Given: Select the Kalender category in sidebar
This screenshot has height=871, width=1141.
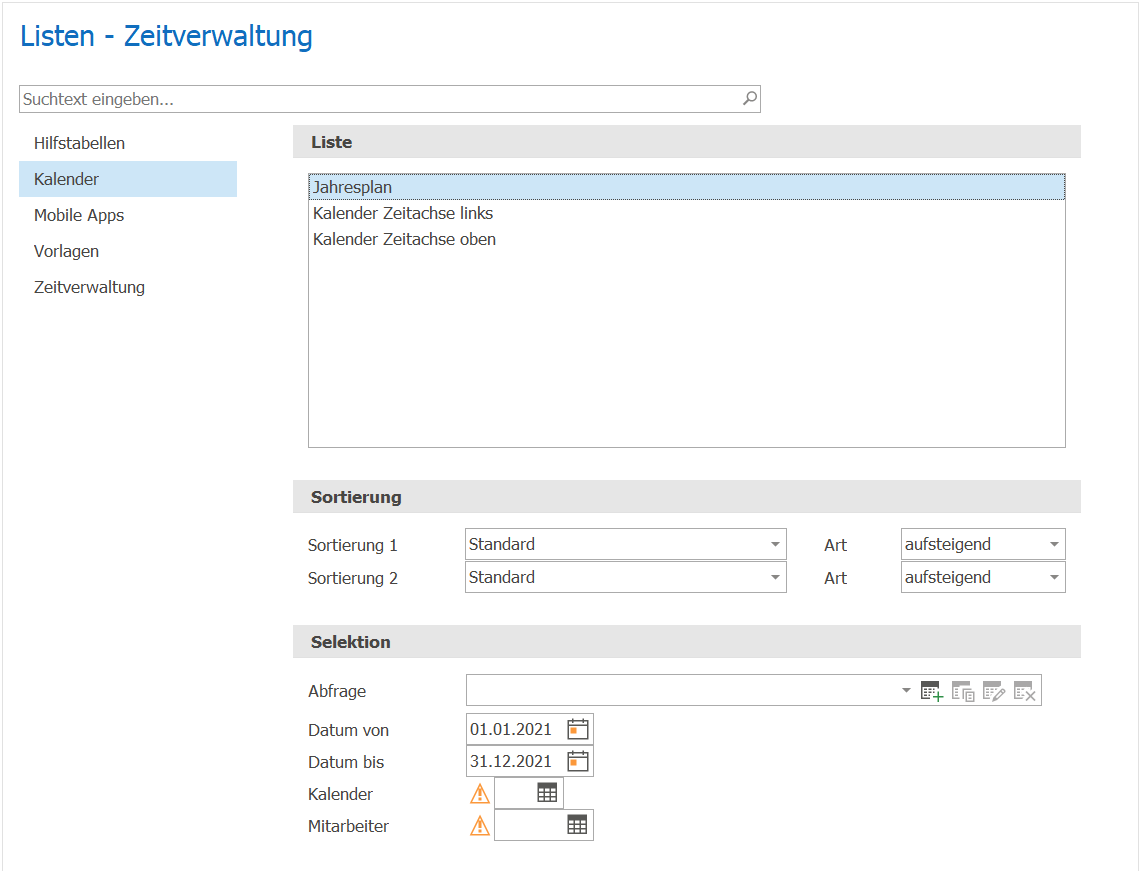Looking at the screenshot, I should pyautogui.click(x=128, y=179).
